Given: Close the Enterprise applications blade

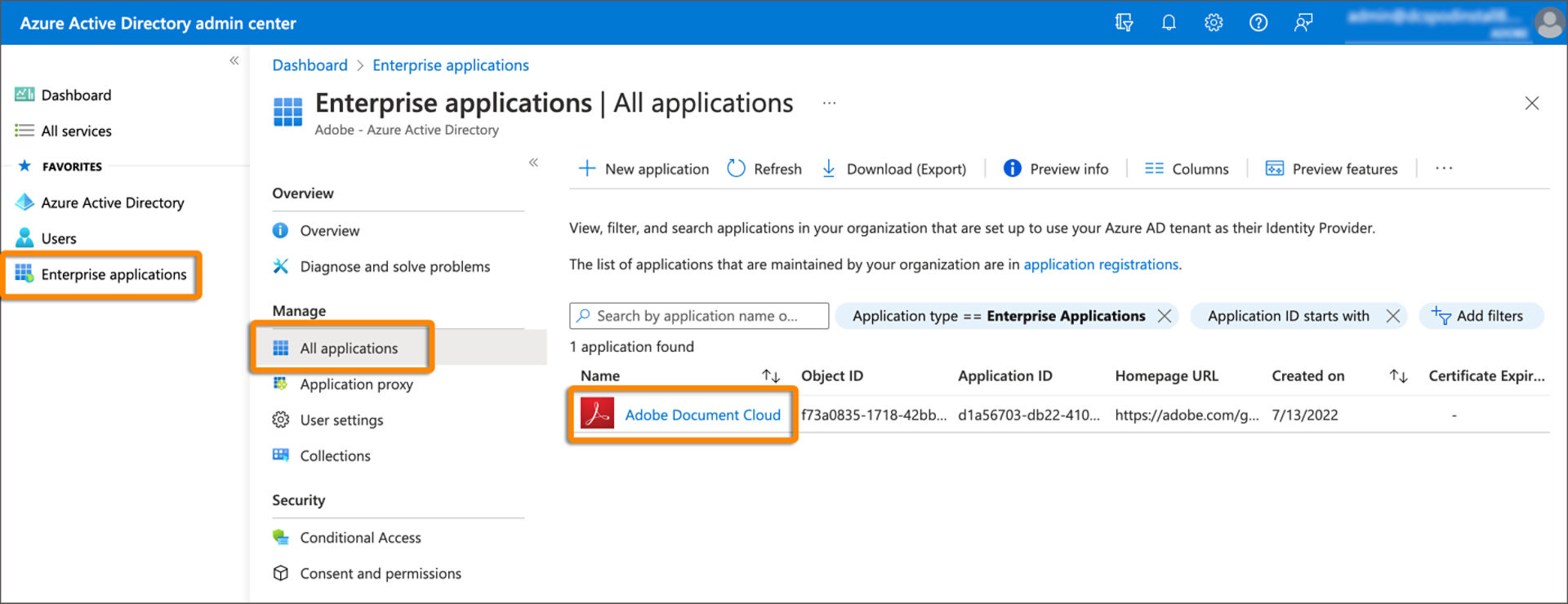Looking at the screenshot, I should click(1532, 103).
